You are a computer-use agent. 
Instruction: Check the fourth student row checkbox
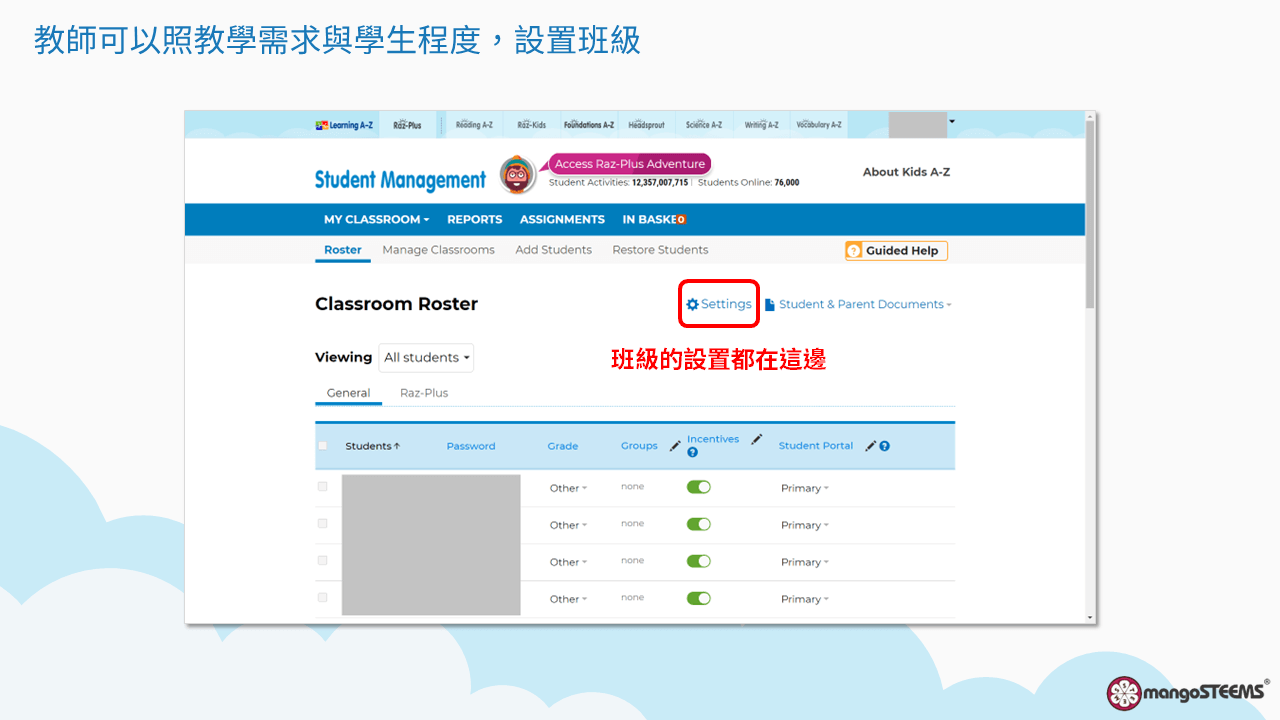tap(322, 598)
